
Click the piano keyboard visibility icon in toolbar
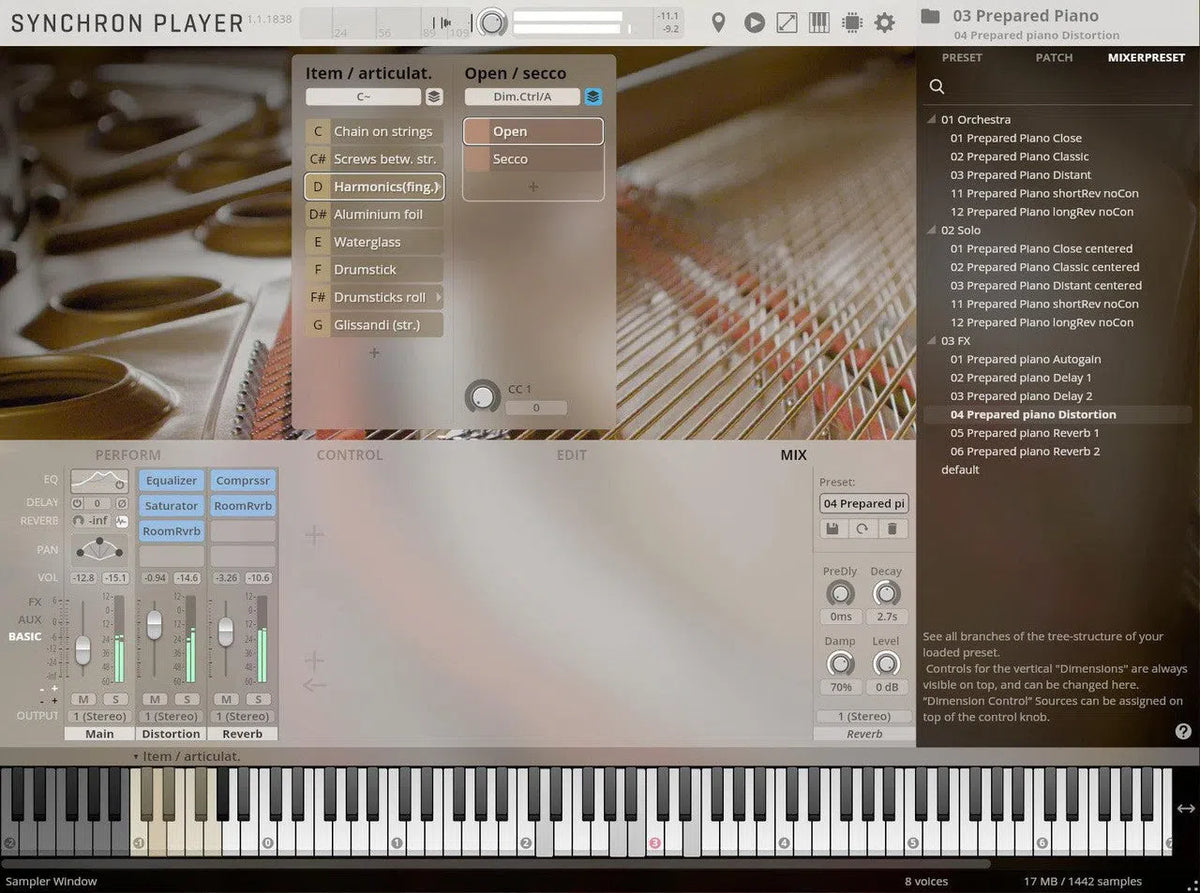819,22
